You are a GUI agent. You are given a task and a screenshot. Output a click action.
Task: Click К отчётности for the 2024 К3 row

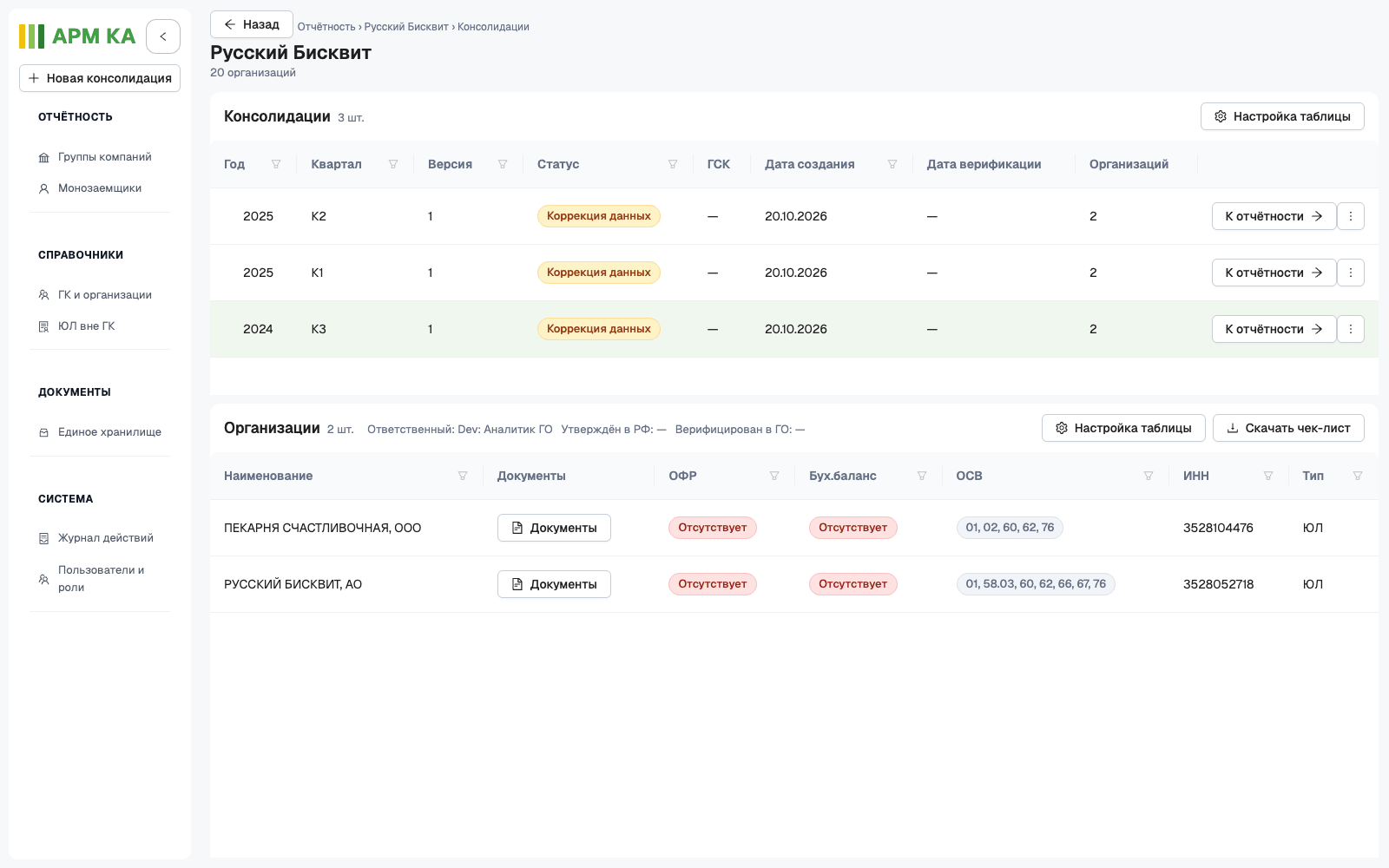coord(1274,329)
